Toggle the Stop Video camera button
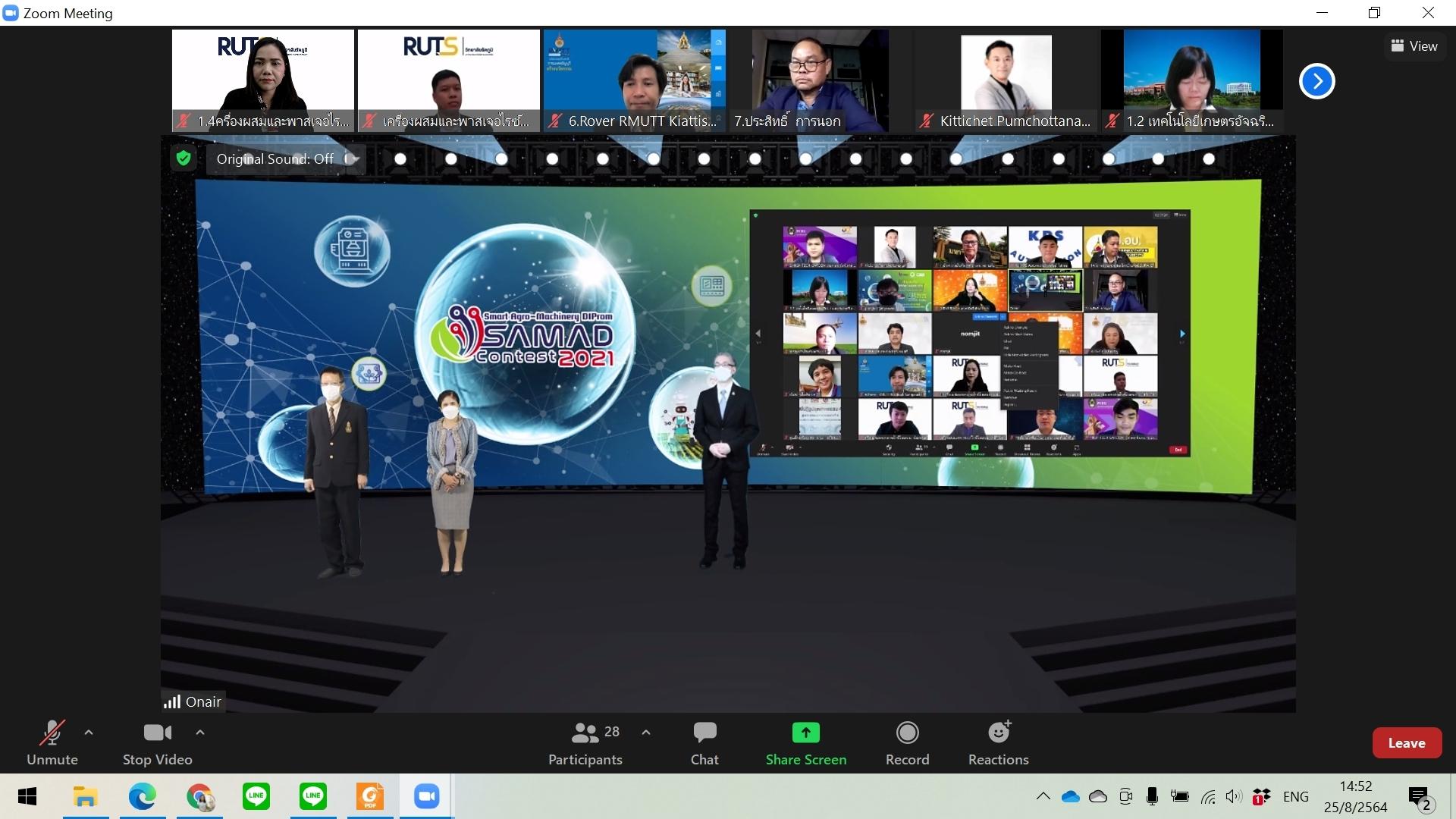This screenshot has height=819, width=1456. [158, 742]
